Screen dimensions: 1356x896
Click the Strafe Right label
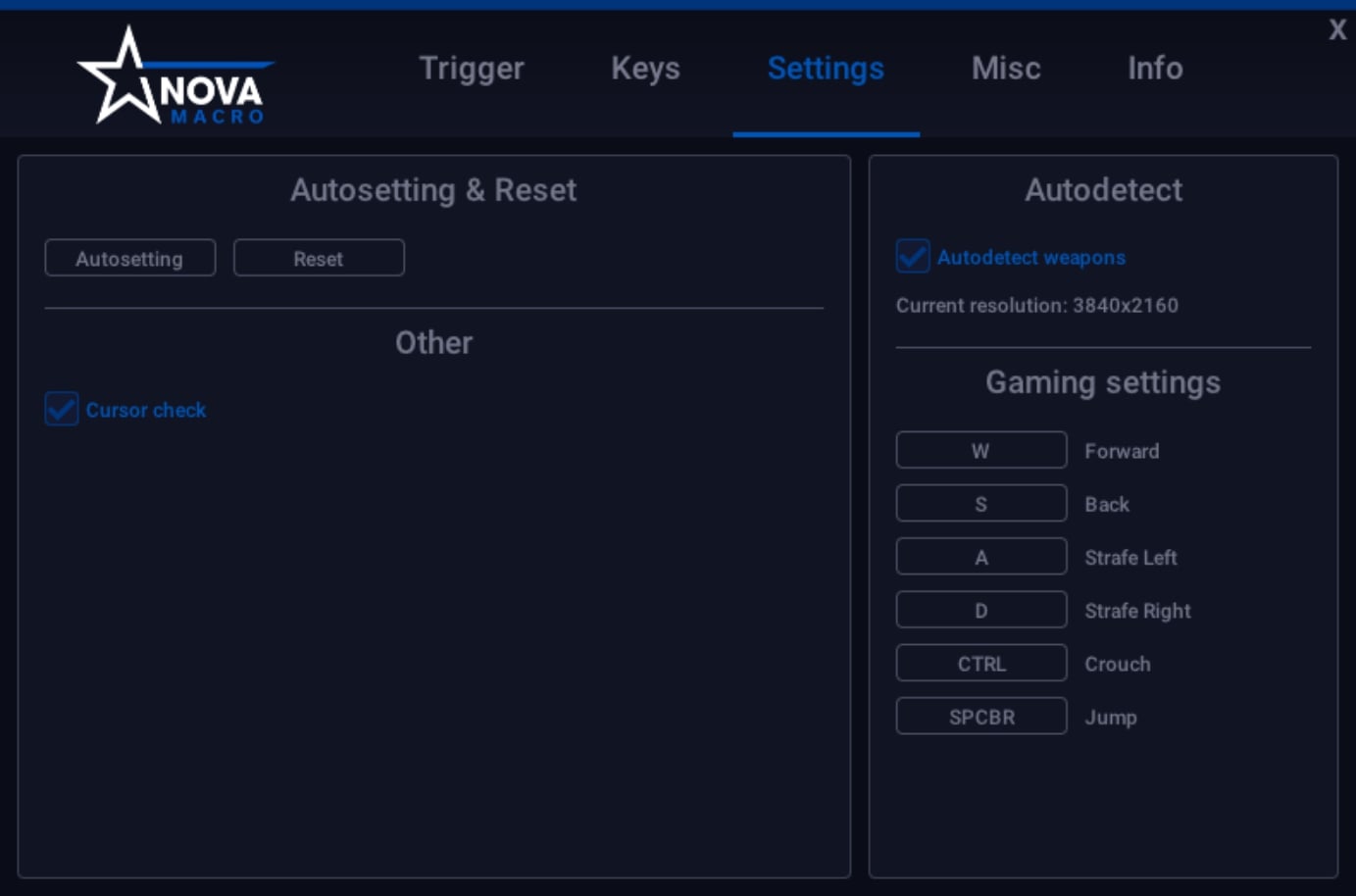click(x=1137, y=611)
